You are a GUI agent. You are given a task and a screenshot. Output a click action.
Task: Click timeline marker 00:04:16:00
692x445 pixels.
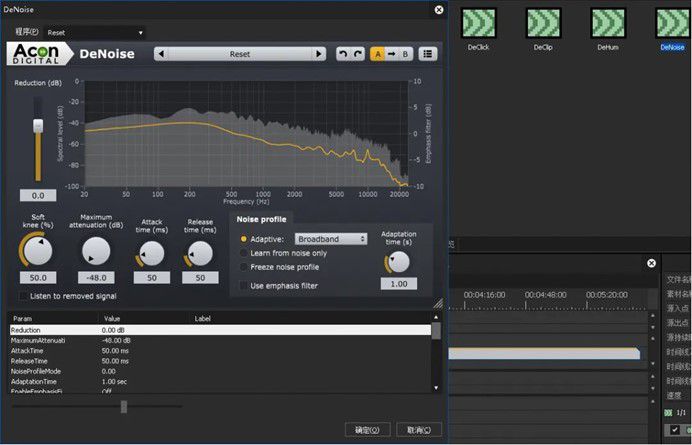[485, 295]
